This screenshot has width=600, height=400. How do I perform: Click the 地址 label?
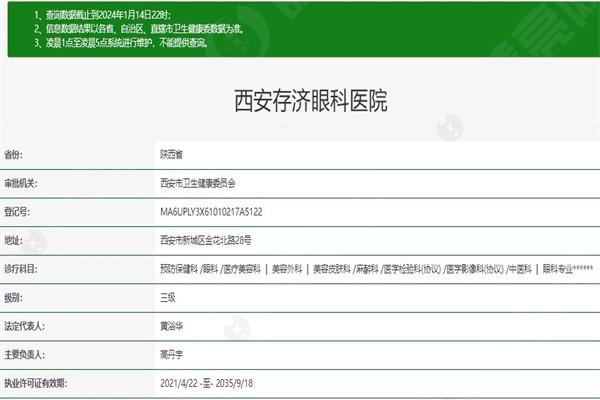pos(13,240)
